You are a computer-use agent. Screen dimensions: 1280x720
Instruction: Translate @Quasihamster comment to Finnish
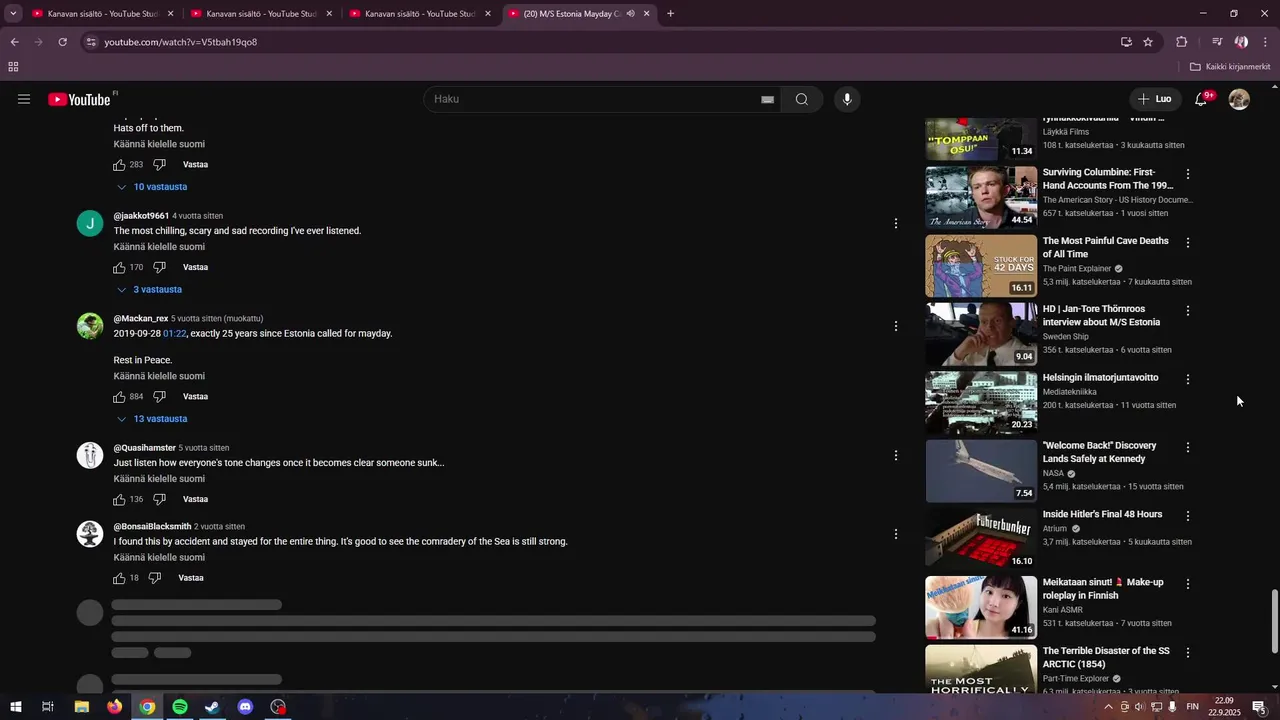pos(159,479)
